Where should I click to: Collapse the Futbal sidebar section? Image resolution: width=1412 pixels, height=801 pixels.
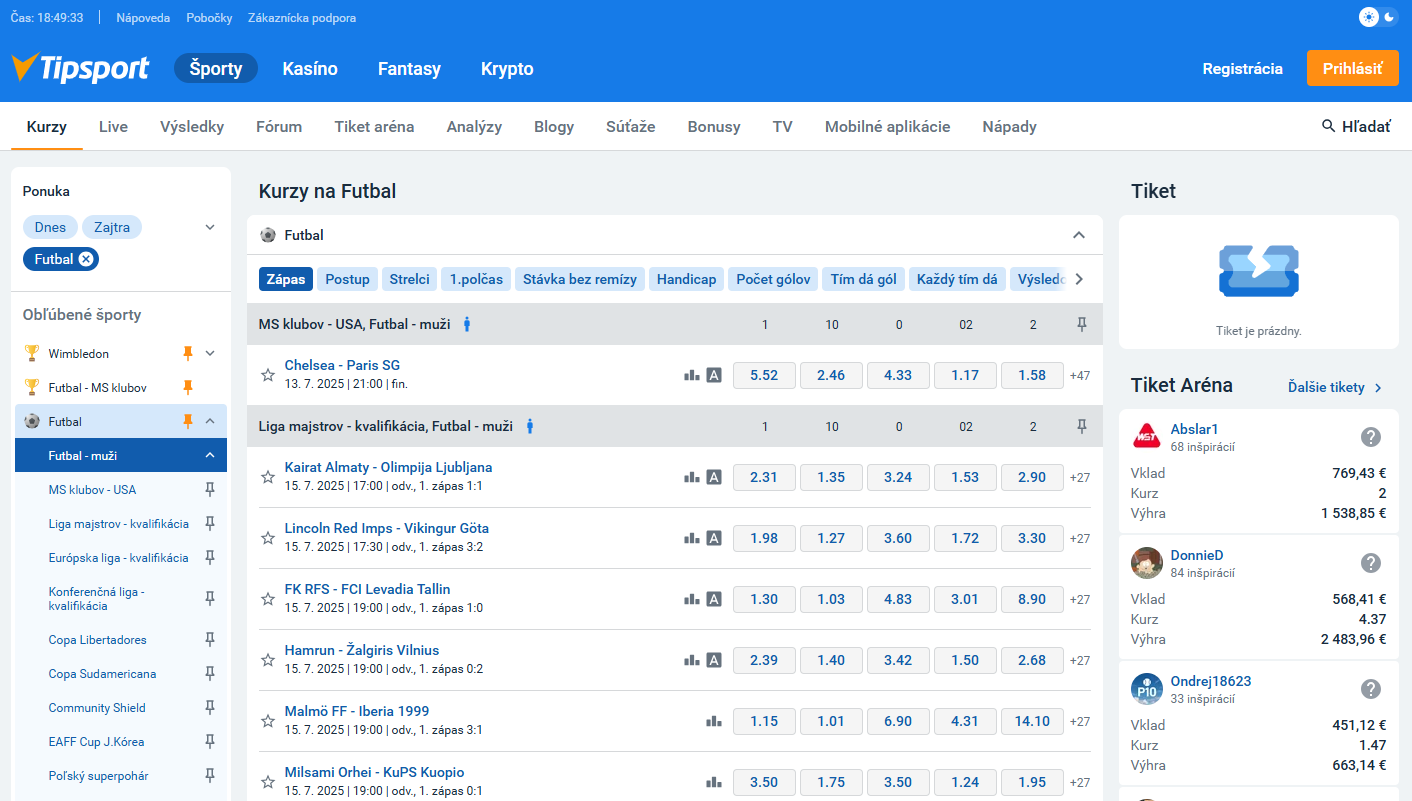tap(210, 421)
